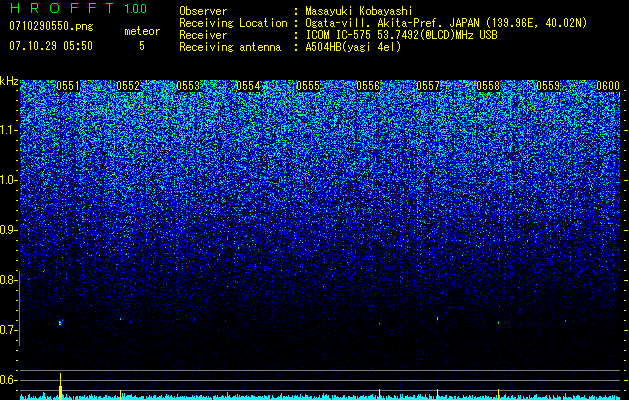Click the yellow meteor marker below 0558
Image resolution: width=629 pixels, height=400 pixels.
499,394
